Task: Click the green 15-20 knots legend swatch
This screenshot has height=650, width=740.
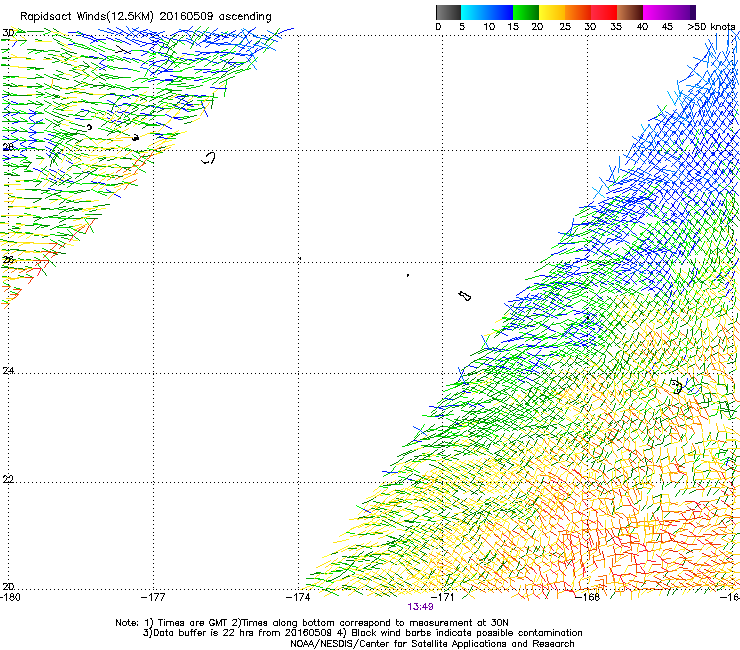Action: click(x=526, y=12)
